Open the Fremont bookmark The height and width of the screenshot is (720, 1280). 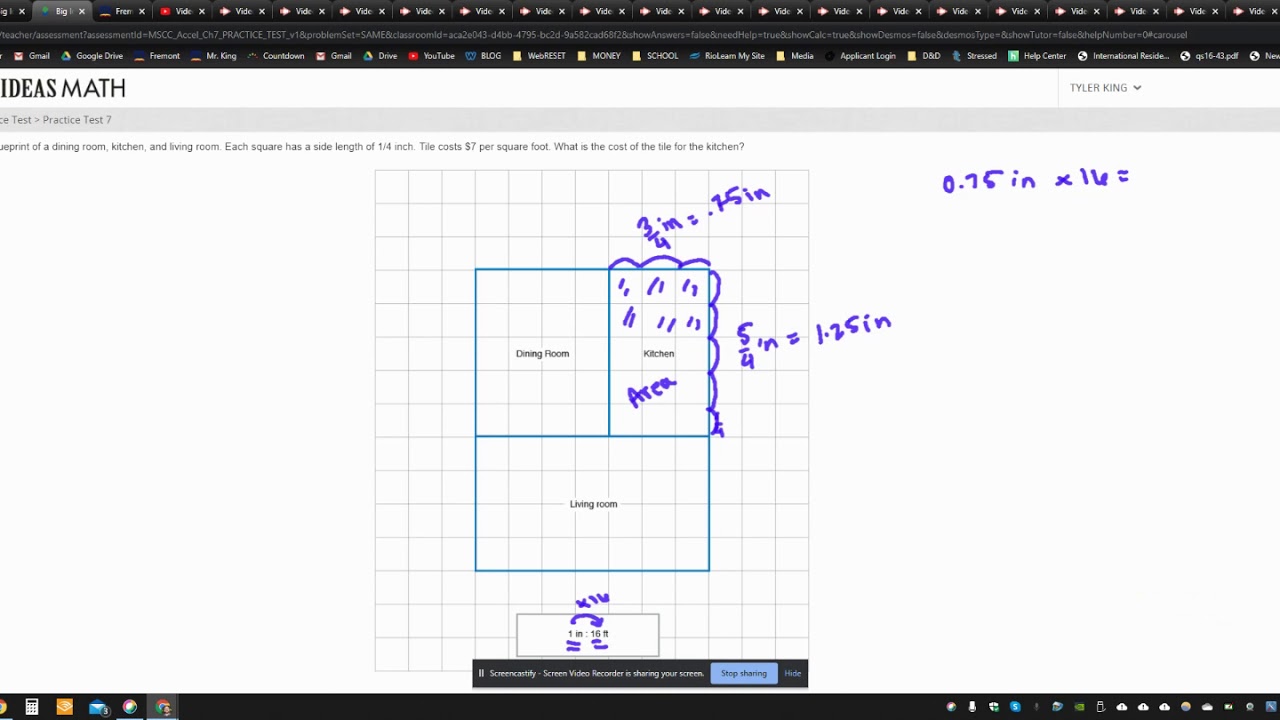(x=157, y=56)
